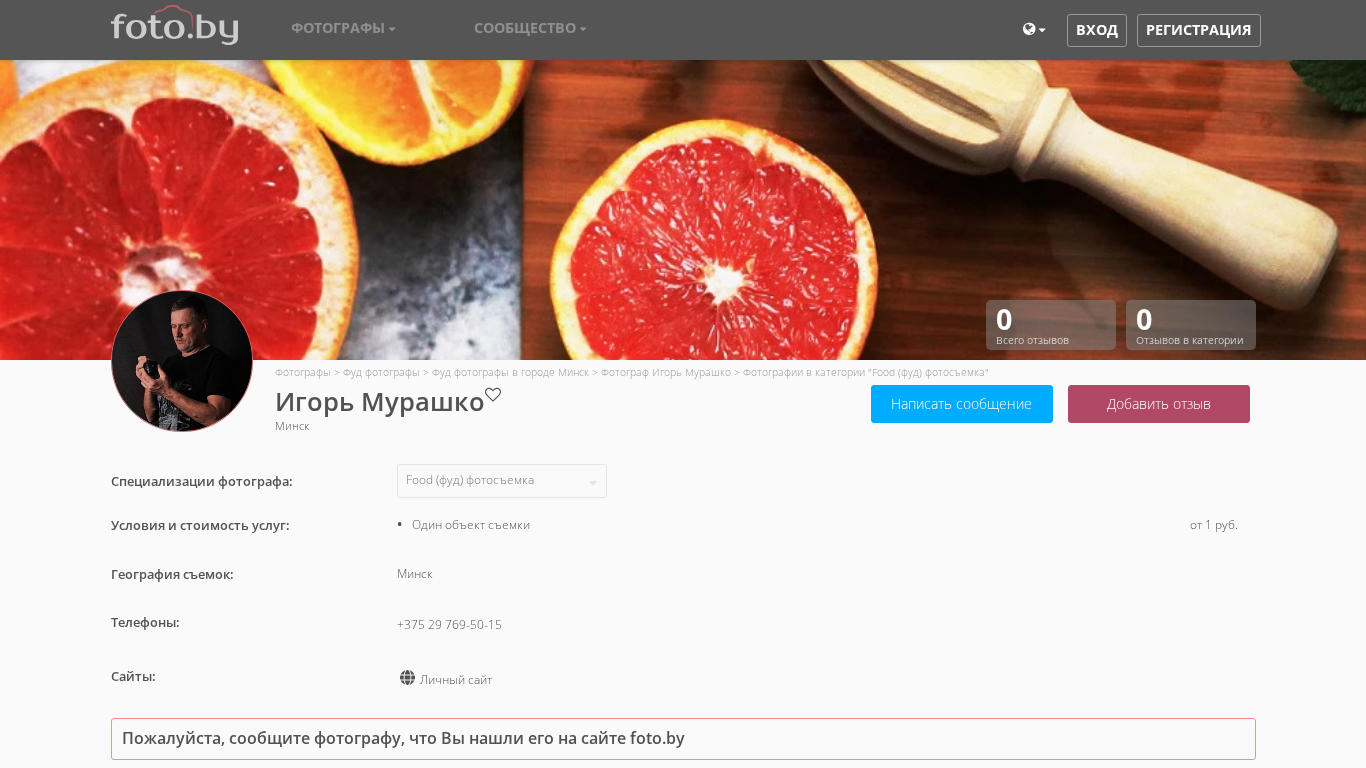
Task: Click the service item Один объект съемки
Action: 471,525
